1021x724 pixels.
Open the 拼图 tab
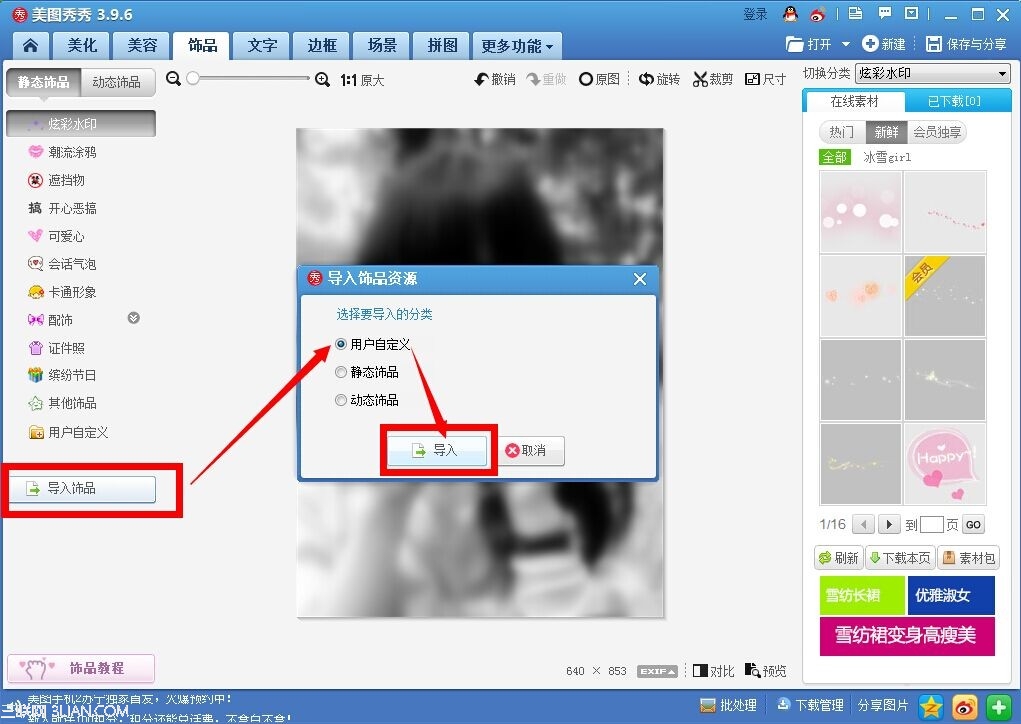(x=441, y=46)
